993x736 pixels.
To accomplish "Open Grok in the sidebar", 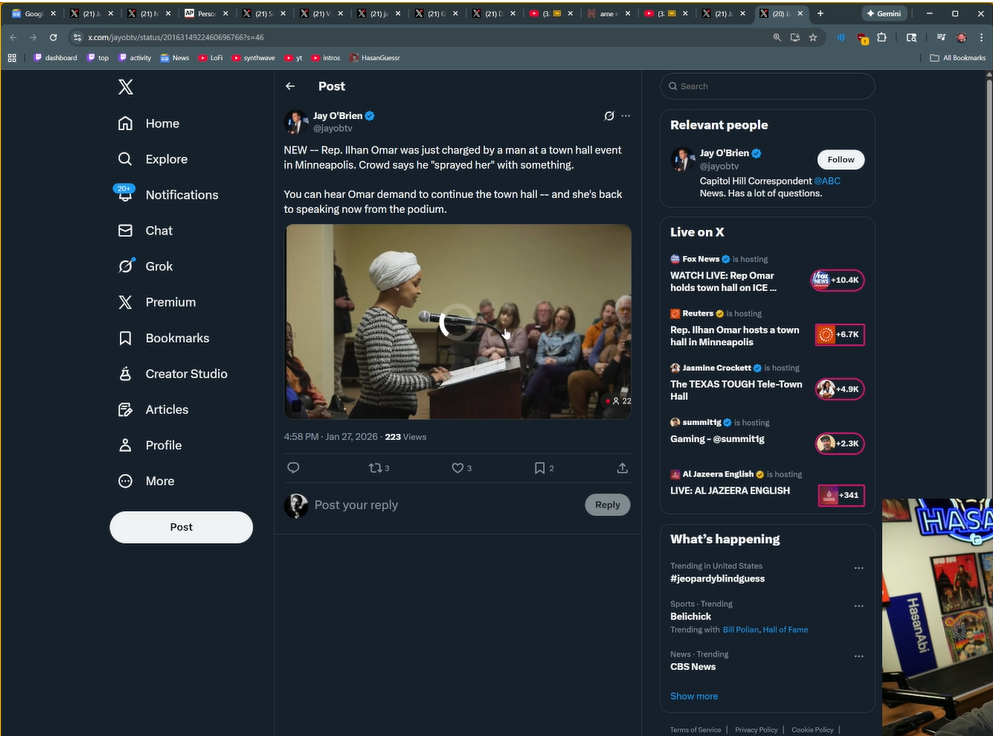I will 145,266.
